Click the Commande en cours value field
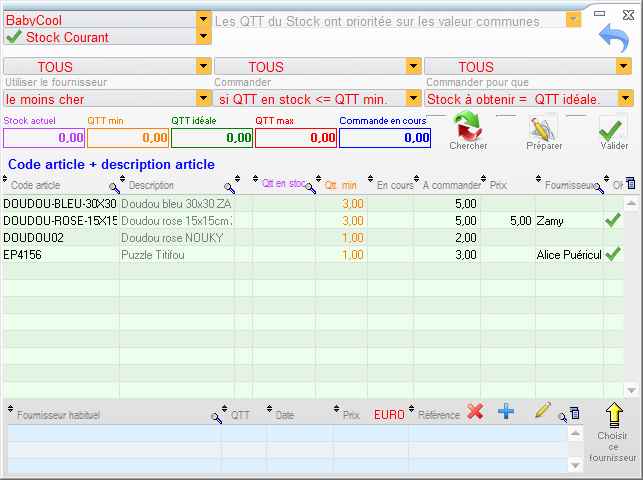 385,138
